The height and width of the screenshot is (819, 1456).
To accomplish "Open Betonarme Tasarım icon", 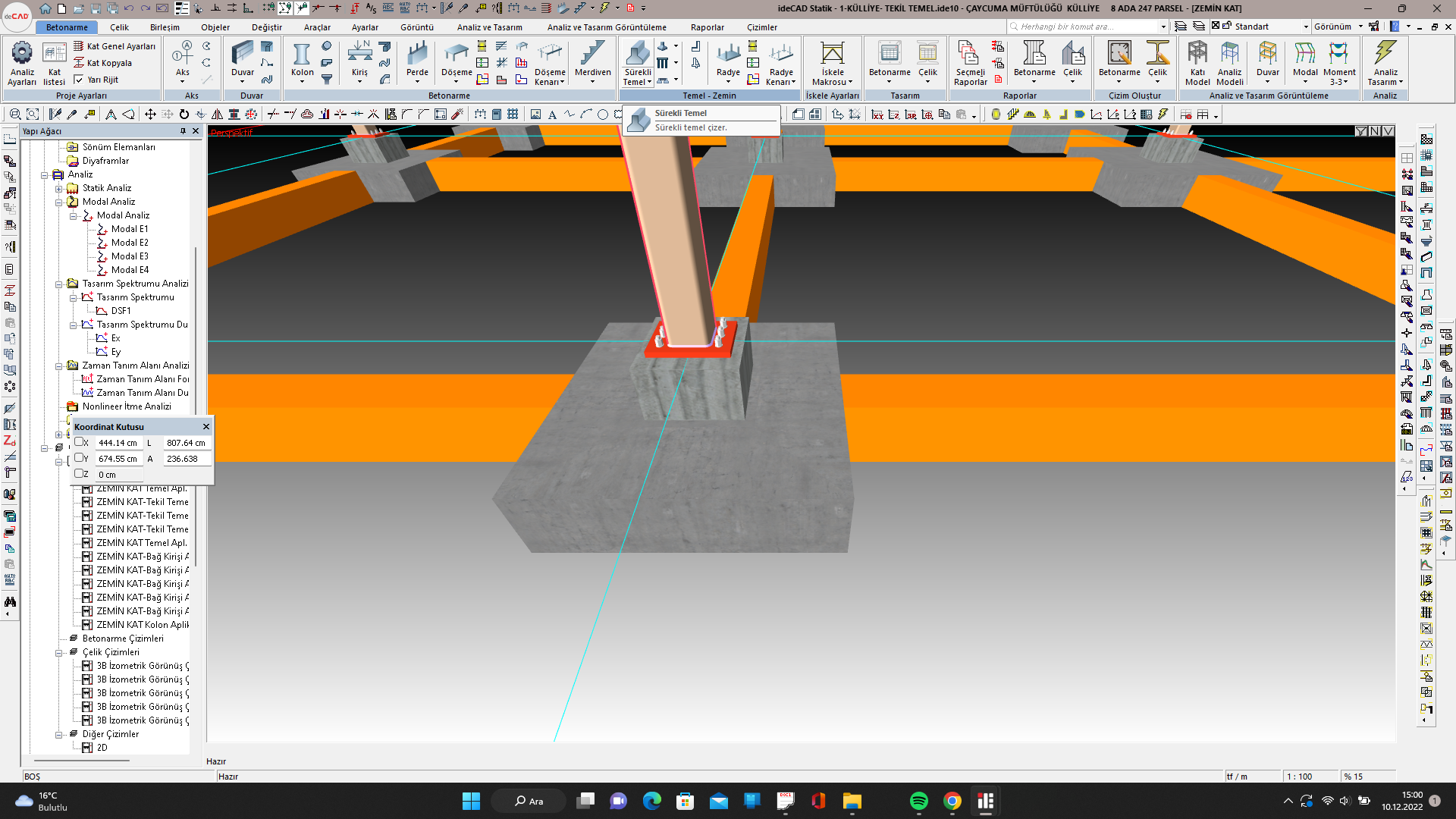I will pyautogui.click(x=890, y=61).
